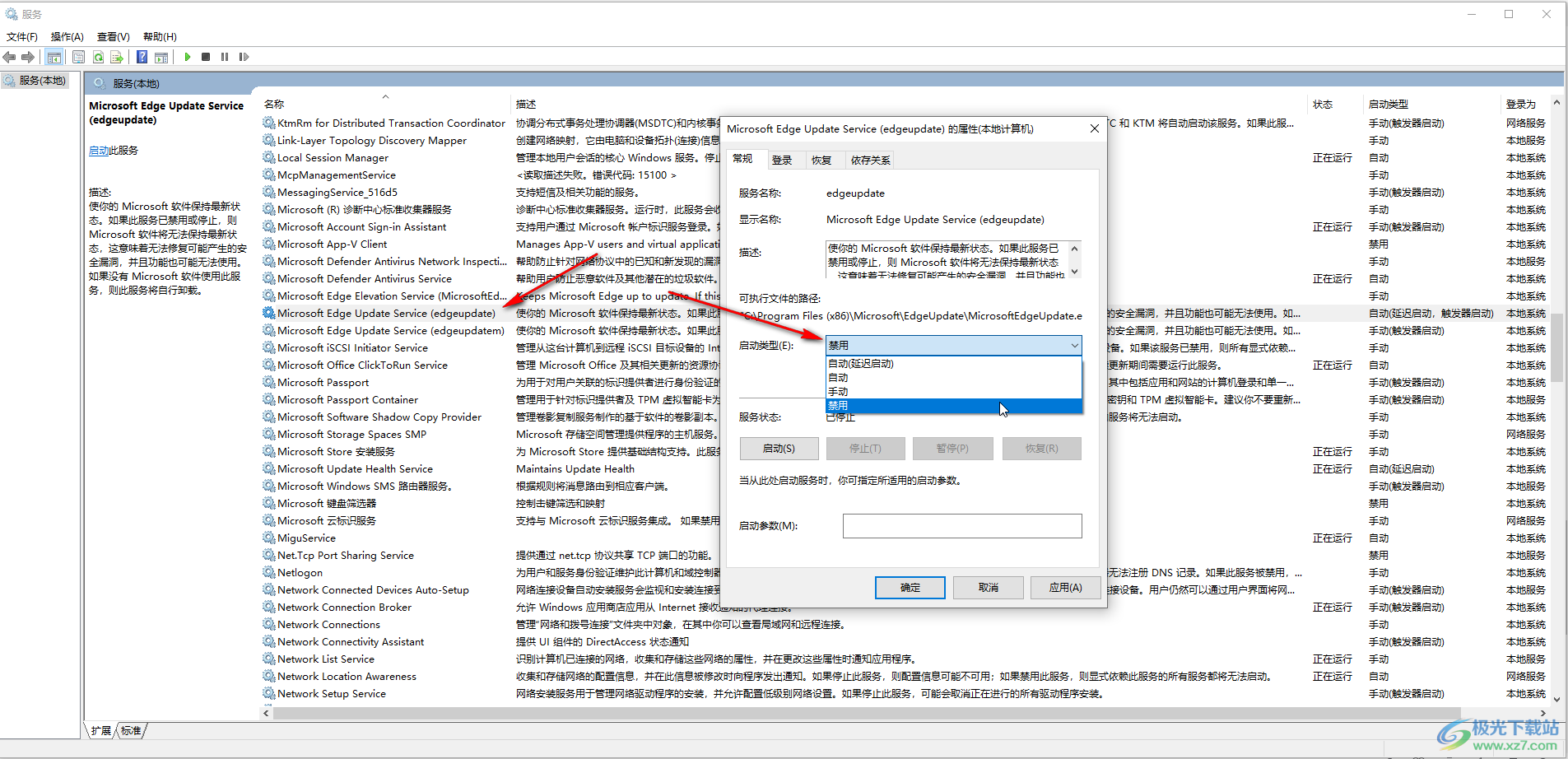Viewport: 1568px width, 759px height.
Task: Select gear icon beside Microsoft Update Health Service
Action: click(269, 468)
